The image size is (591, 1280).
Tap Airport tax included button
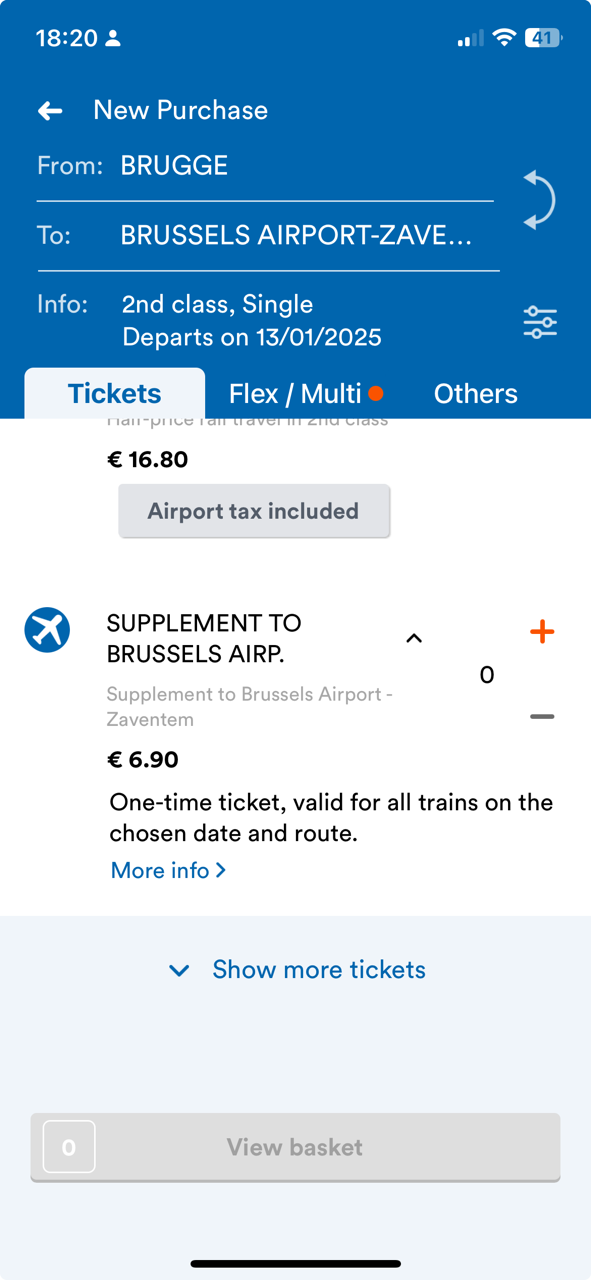254,511
